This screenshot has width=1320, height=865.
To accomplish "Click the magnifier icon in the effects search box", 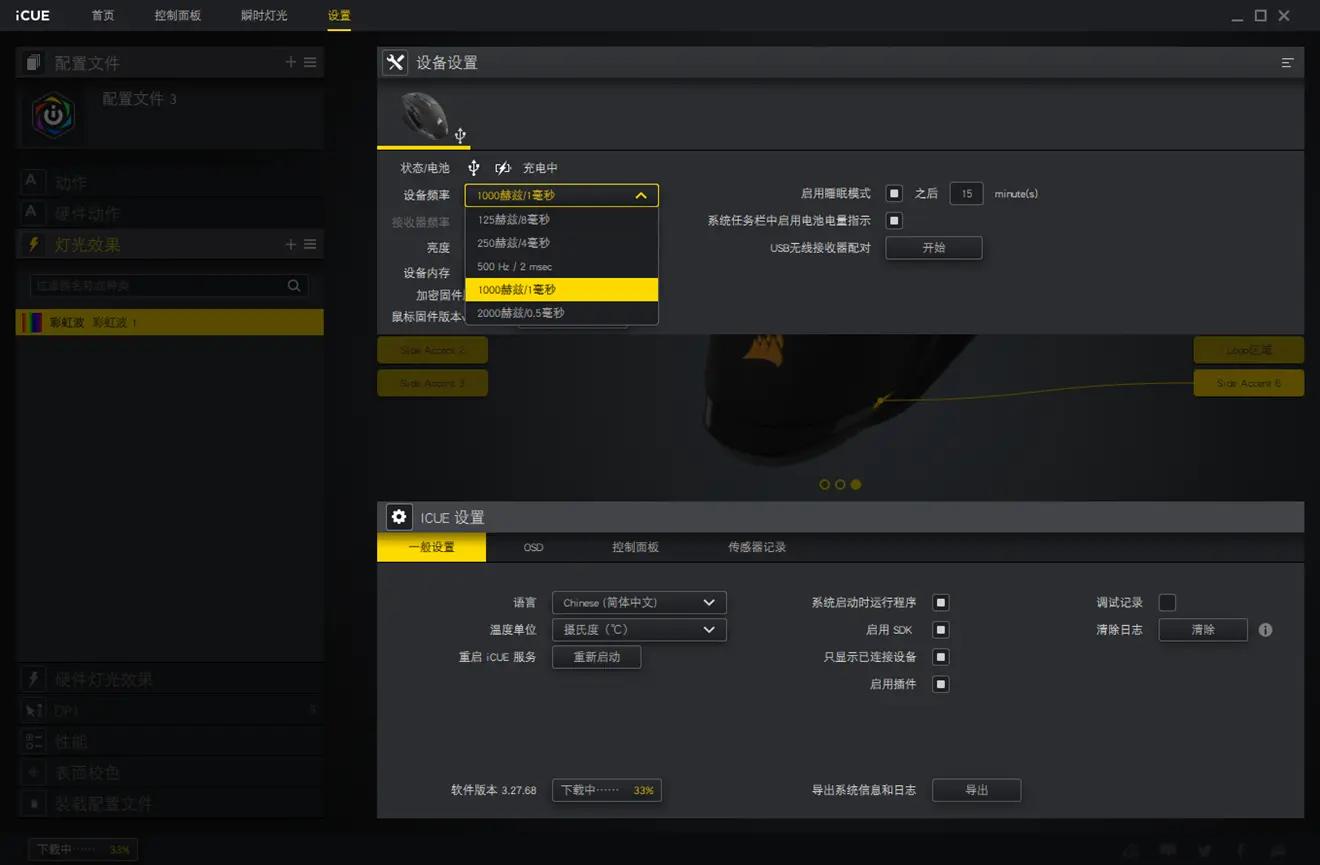I will pyautogui.click(x=294, y=286).
